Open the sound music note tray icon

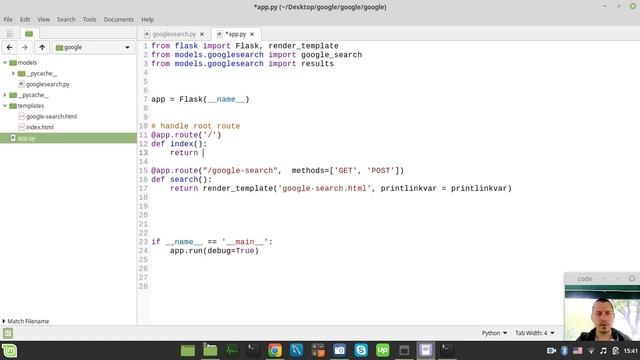(603, 351)
